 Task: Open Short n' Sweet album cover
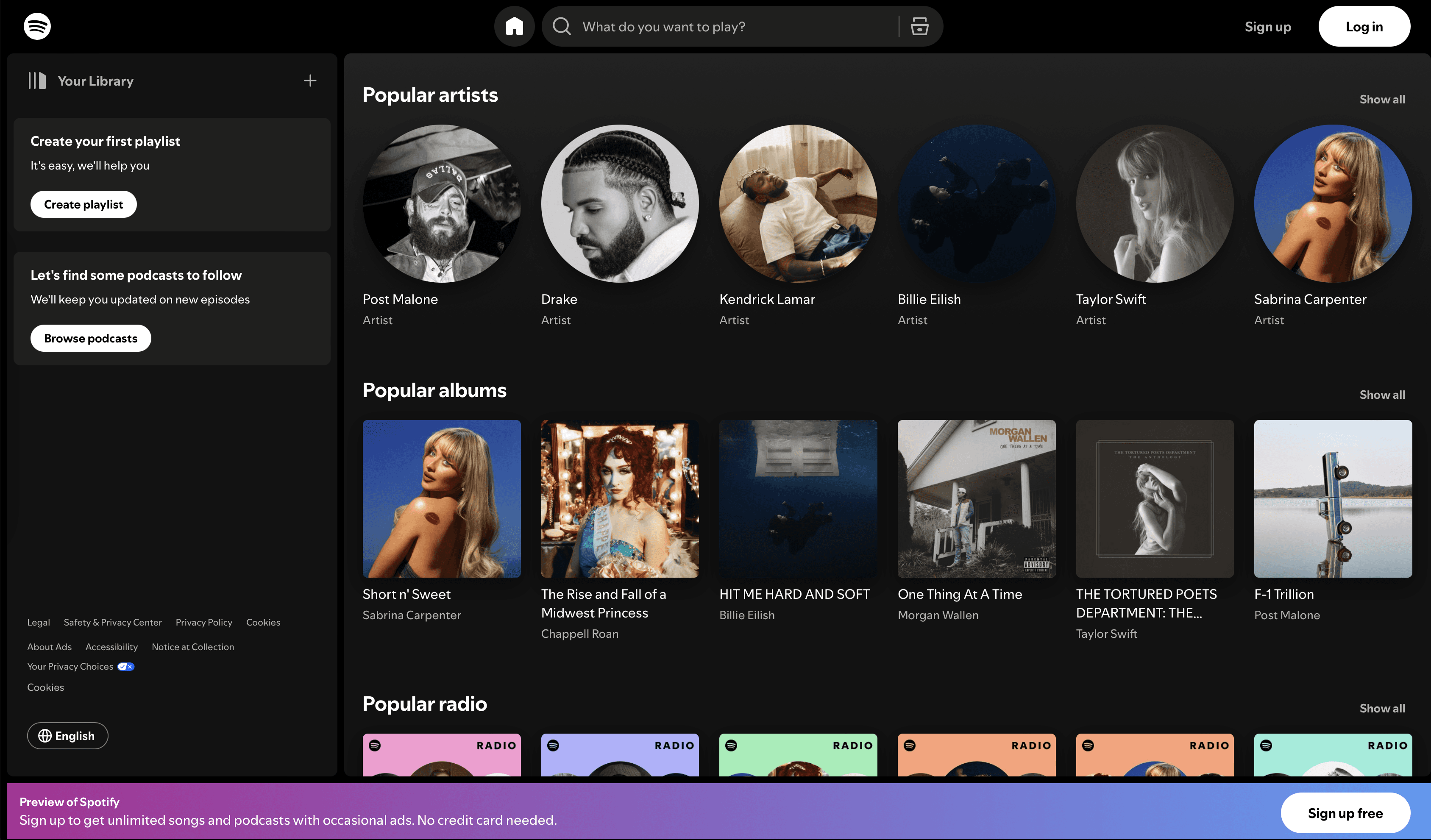[x=442, y=499]
